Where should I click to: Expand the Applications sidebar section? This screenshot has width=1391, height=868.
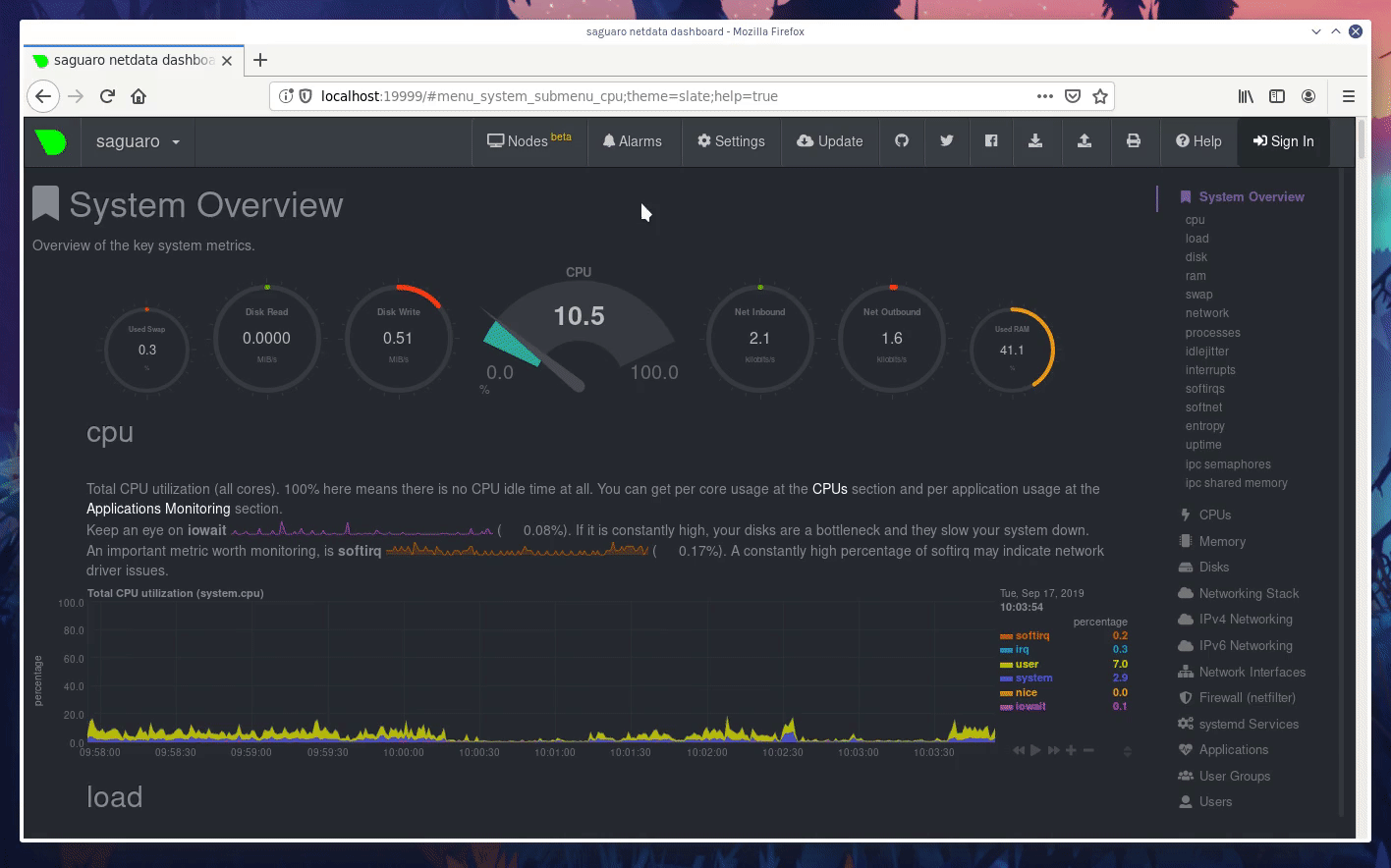(x=1234, y=750)
